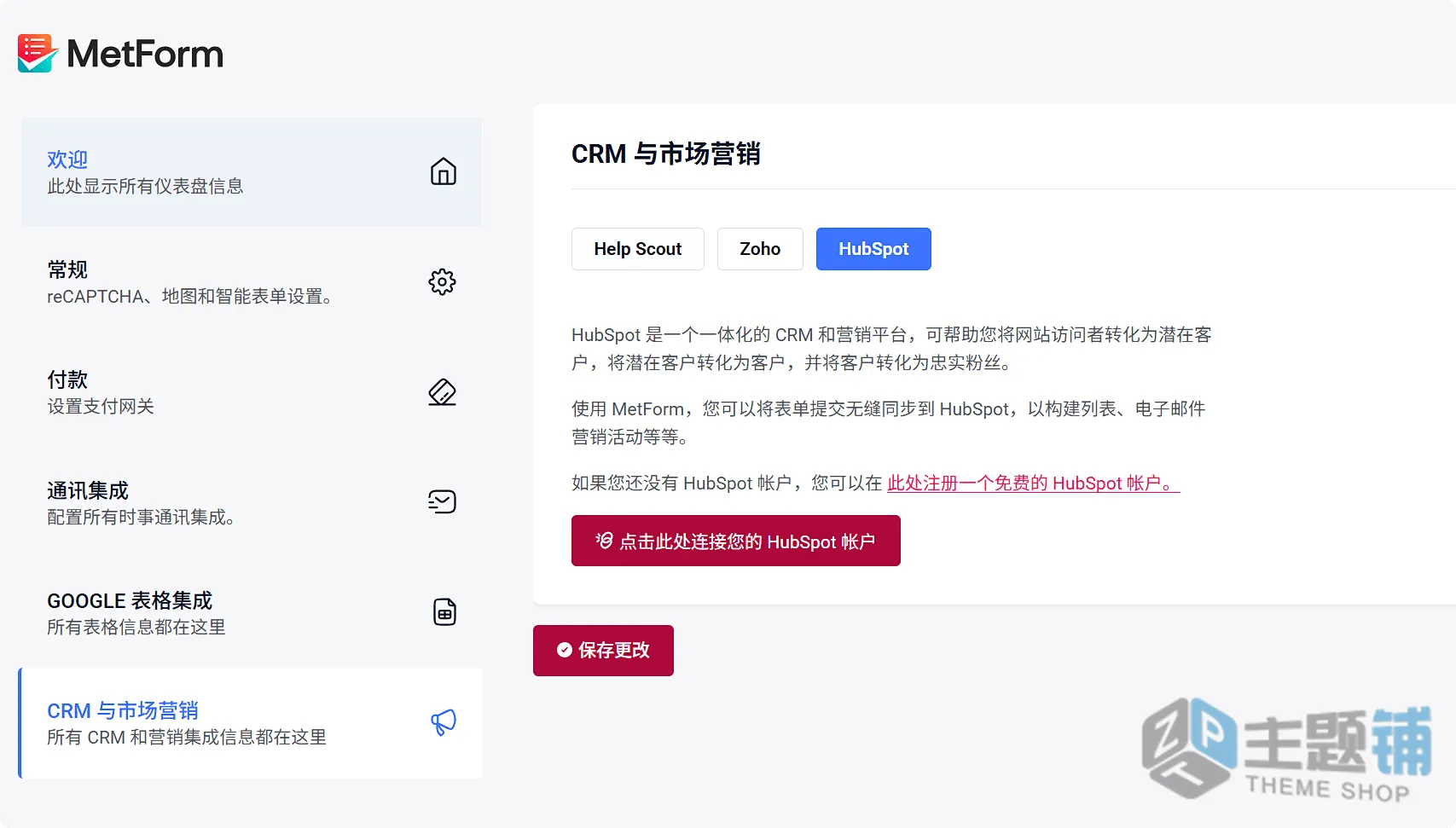This screenshot has height=828, width=1456.
Task: Click the sheet icon in GOOGLE 表格集成 row
Action: (x=444, y=611)
